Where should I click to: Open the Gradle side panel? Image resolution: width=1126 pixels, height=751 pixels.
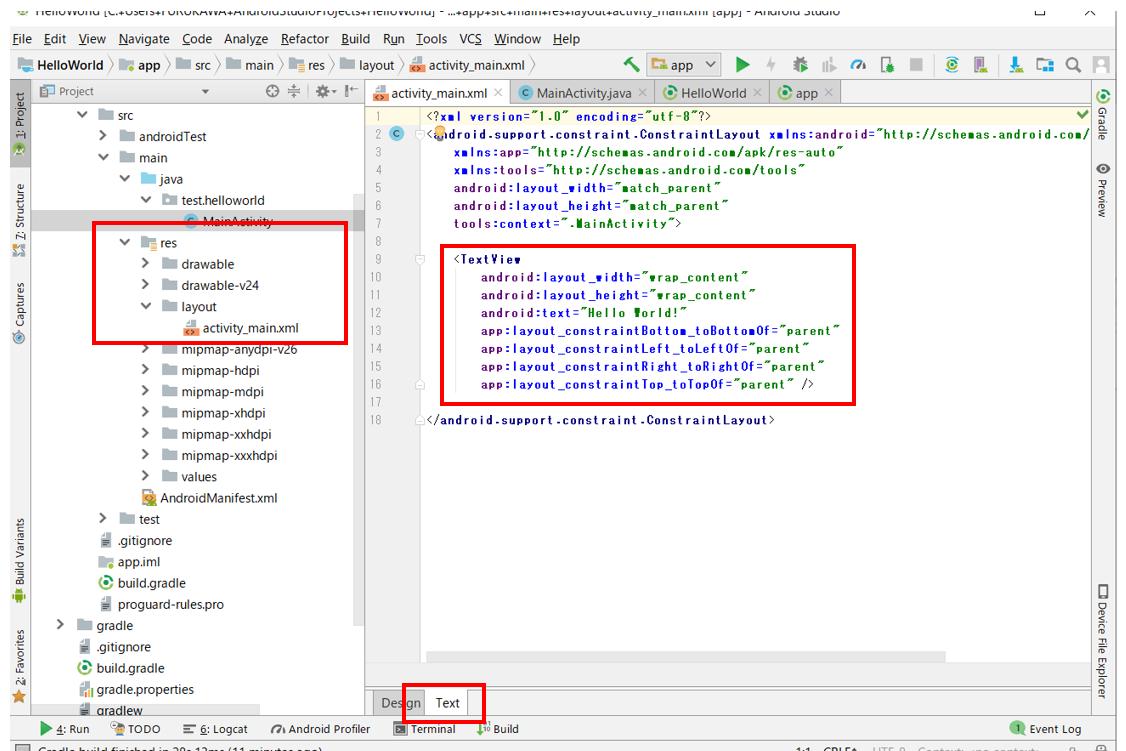coord(1103,113)
